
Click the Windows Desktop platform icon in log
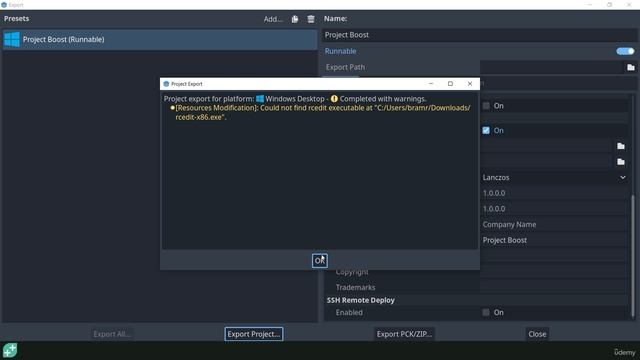[260, 99]
